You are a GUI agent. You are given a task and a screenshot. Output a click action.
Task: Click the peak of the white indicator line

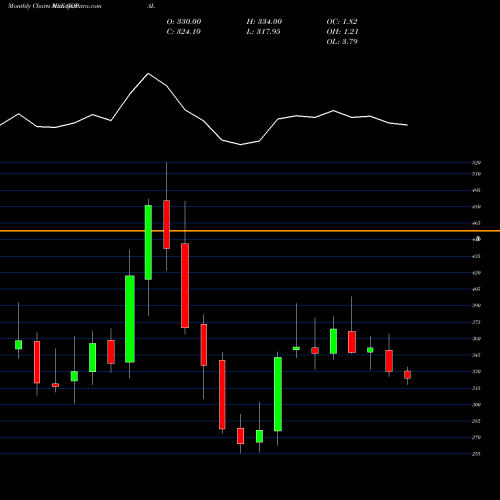pos(148,73)
